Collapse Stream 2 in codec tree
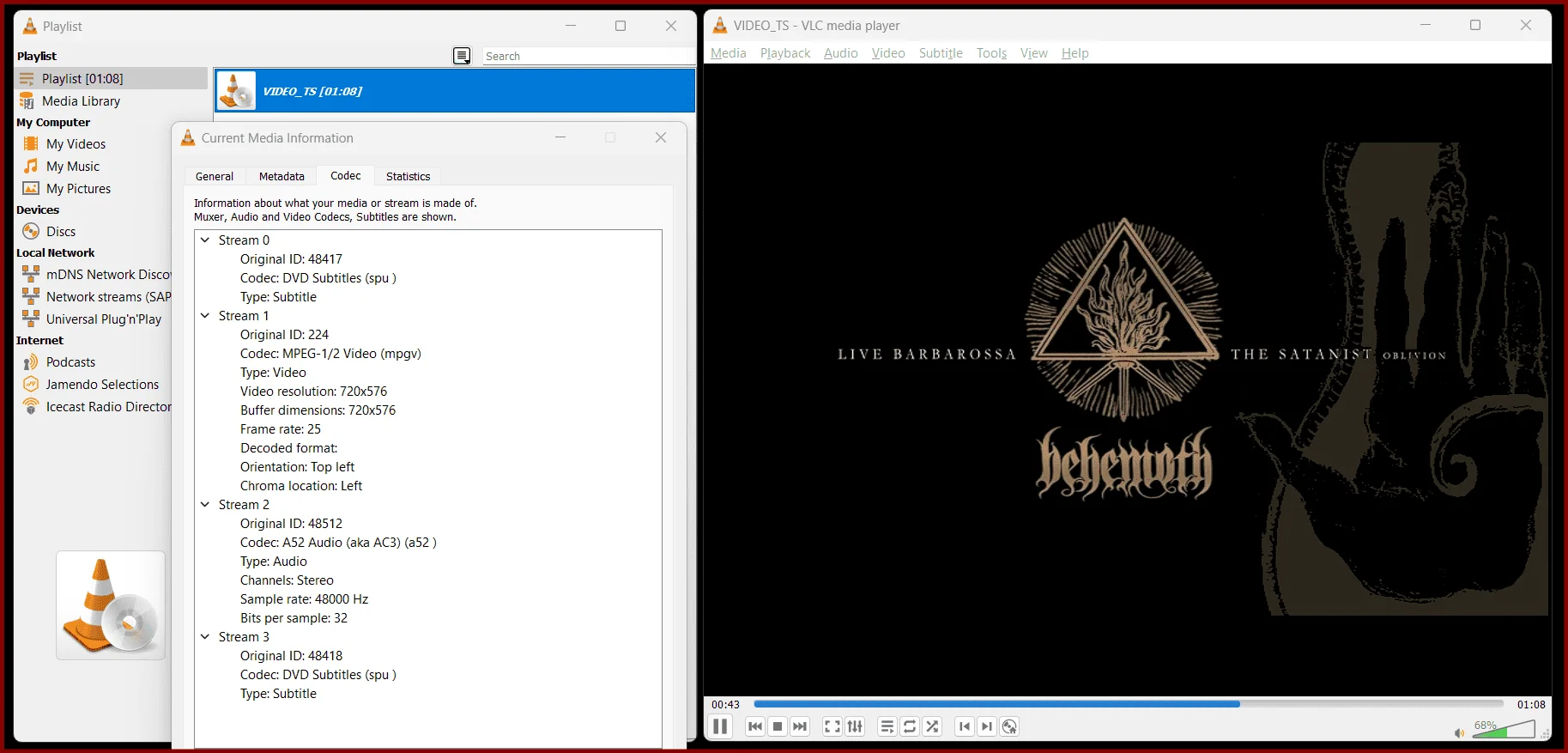The height and width of the screenshot is (753, 1568). point(205,505)
